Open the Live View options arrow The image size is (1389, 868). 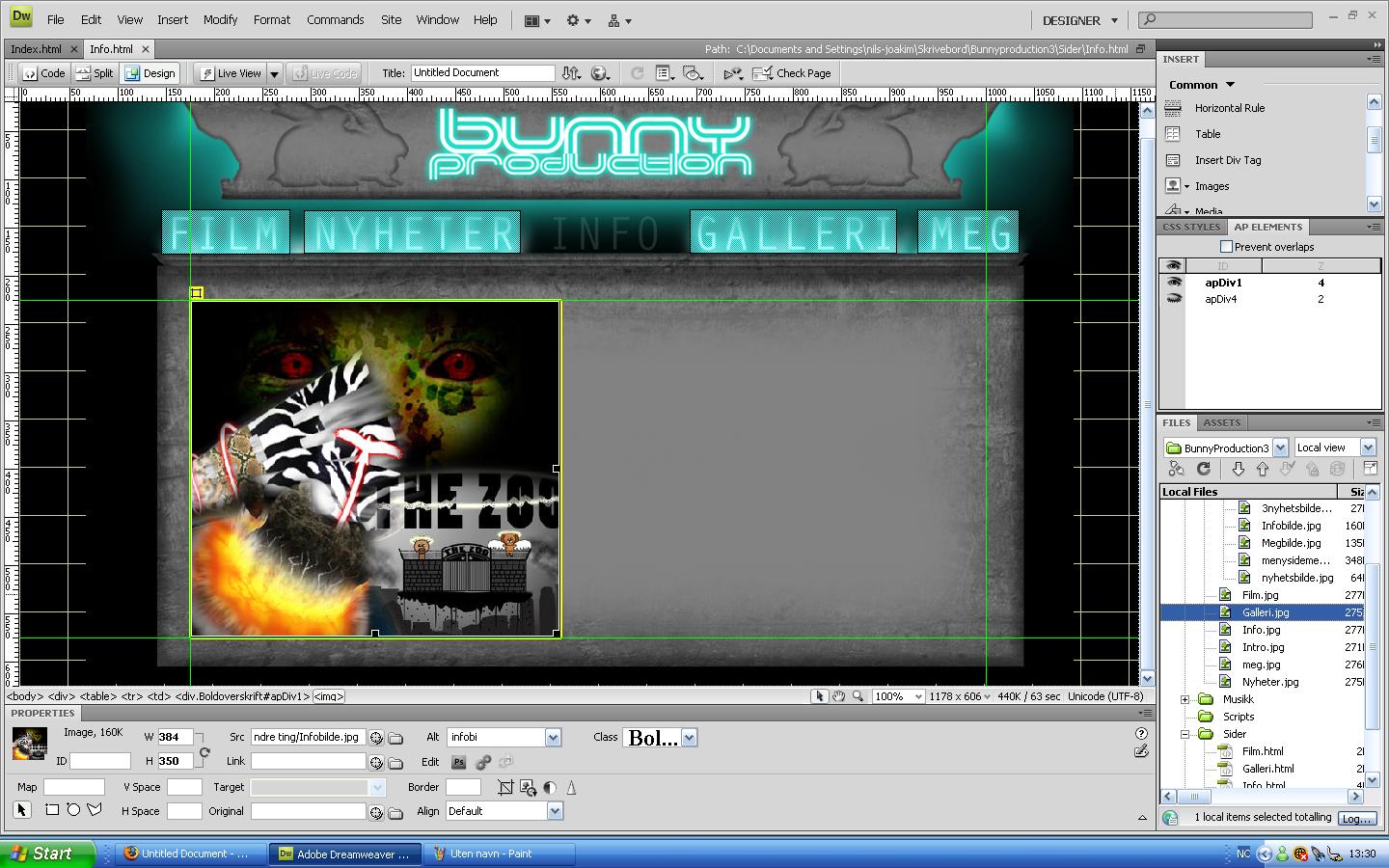[x=274, y=73]
